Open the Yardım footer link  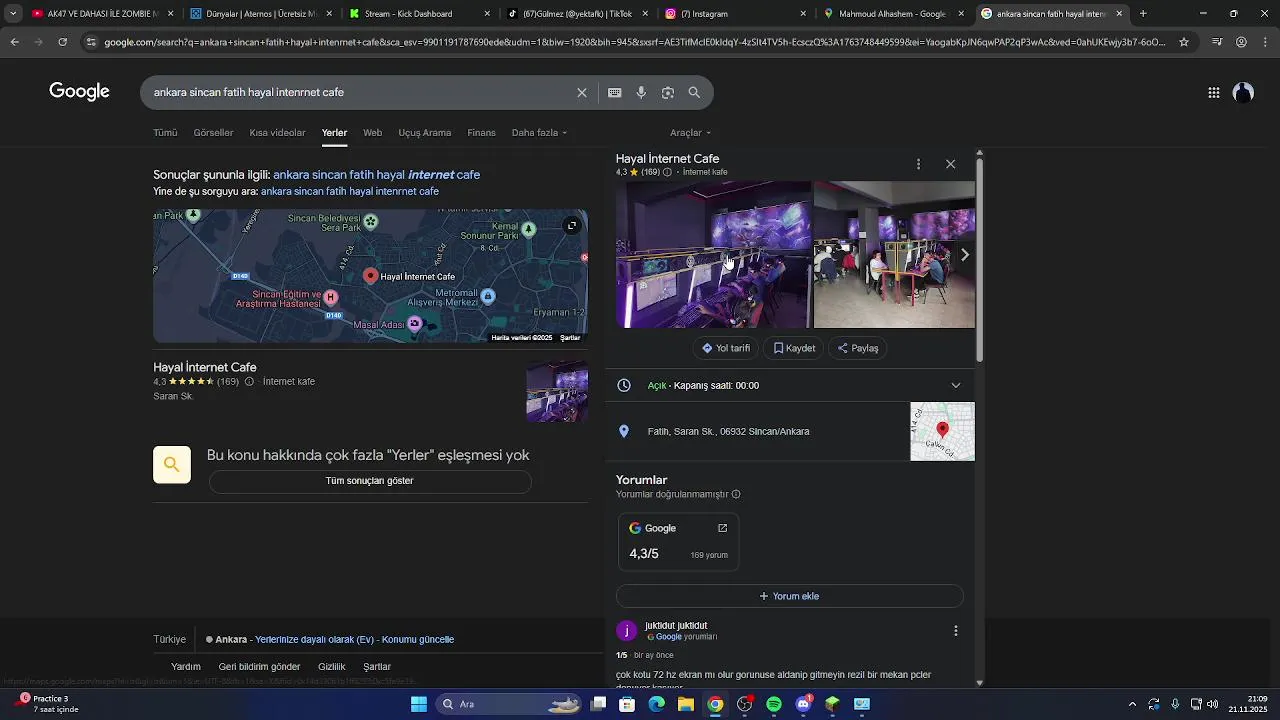[186, 667]
